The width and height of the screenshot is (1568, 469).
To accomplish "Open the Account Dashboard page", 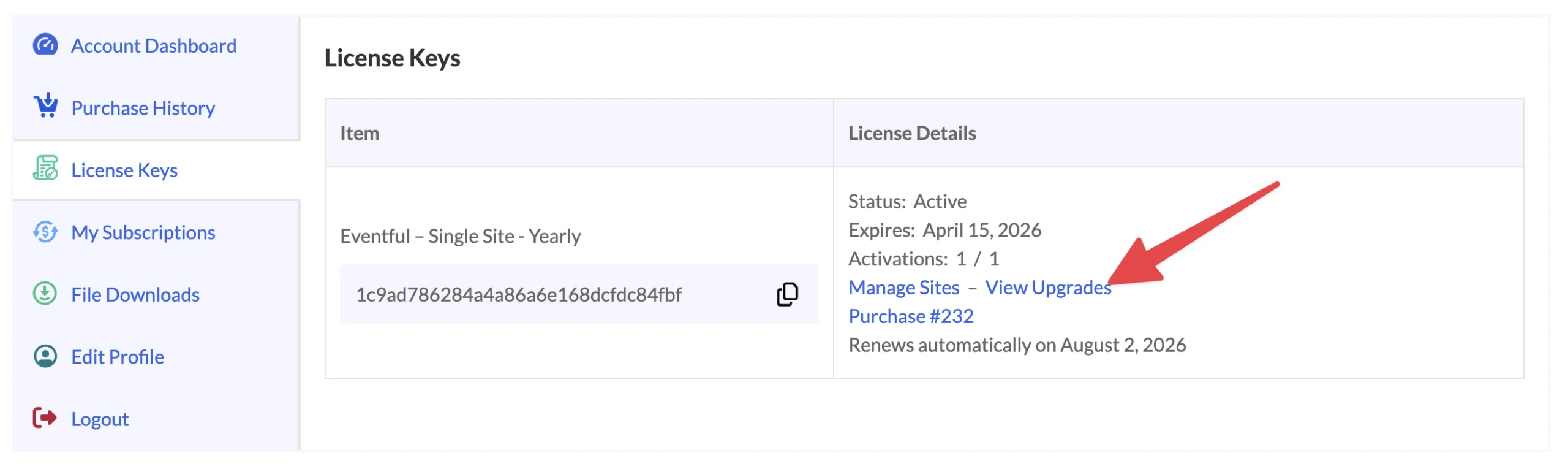I will pos(154,46).
